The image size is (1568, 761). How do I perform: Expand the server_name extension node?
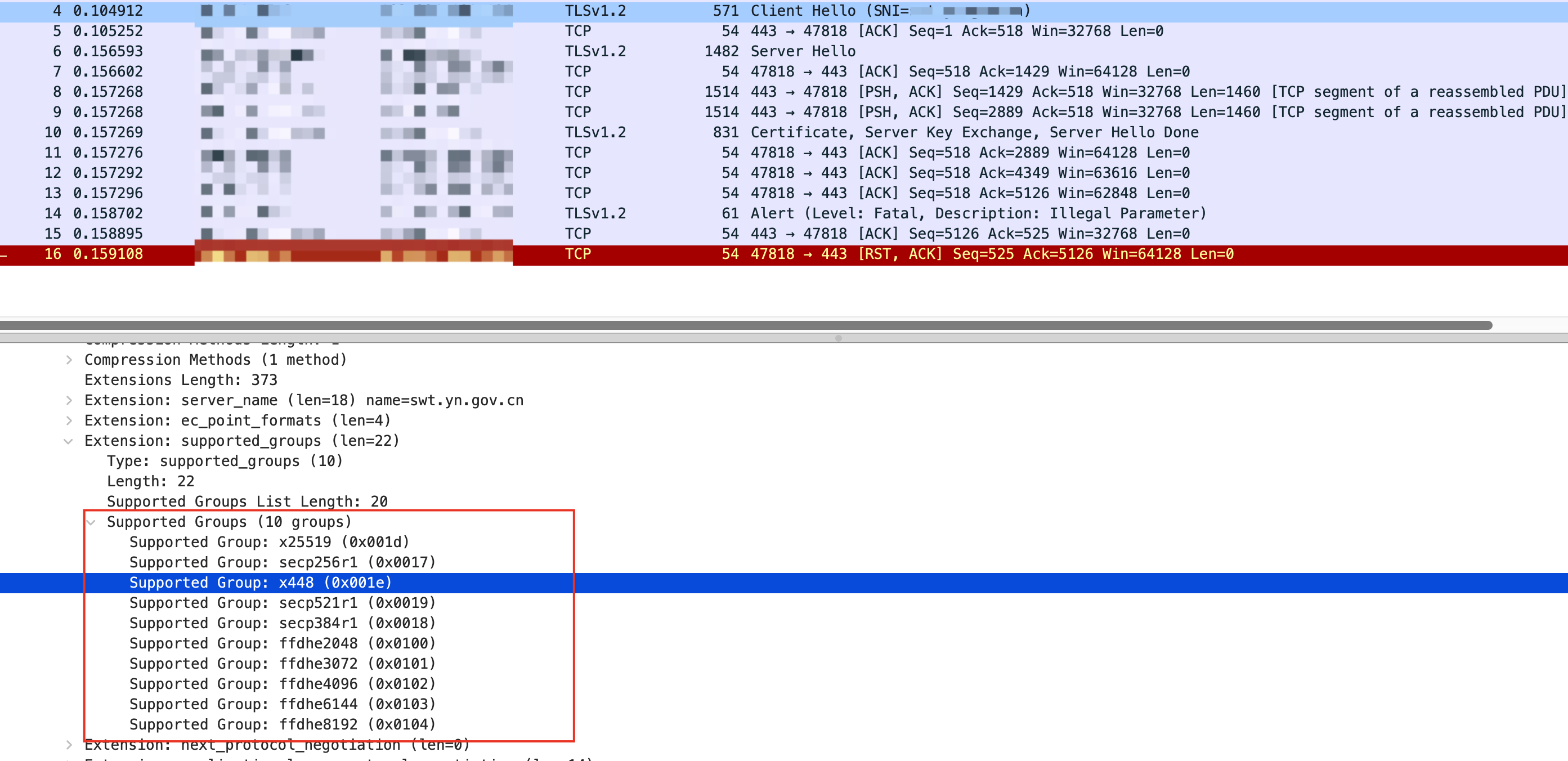pos(69,401)
